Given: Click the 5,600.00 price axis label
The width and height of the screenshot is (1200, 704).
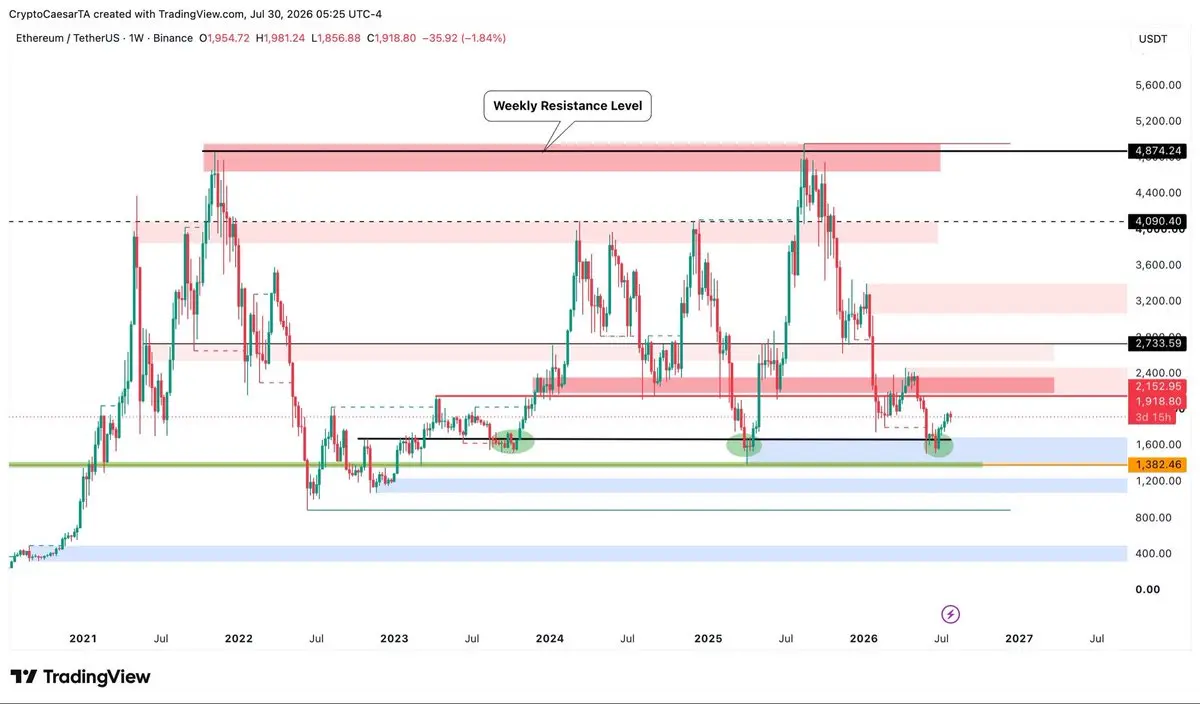Looking at the screenshot, I should click(1159, 86).
